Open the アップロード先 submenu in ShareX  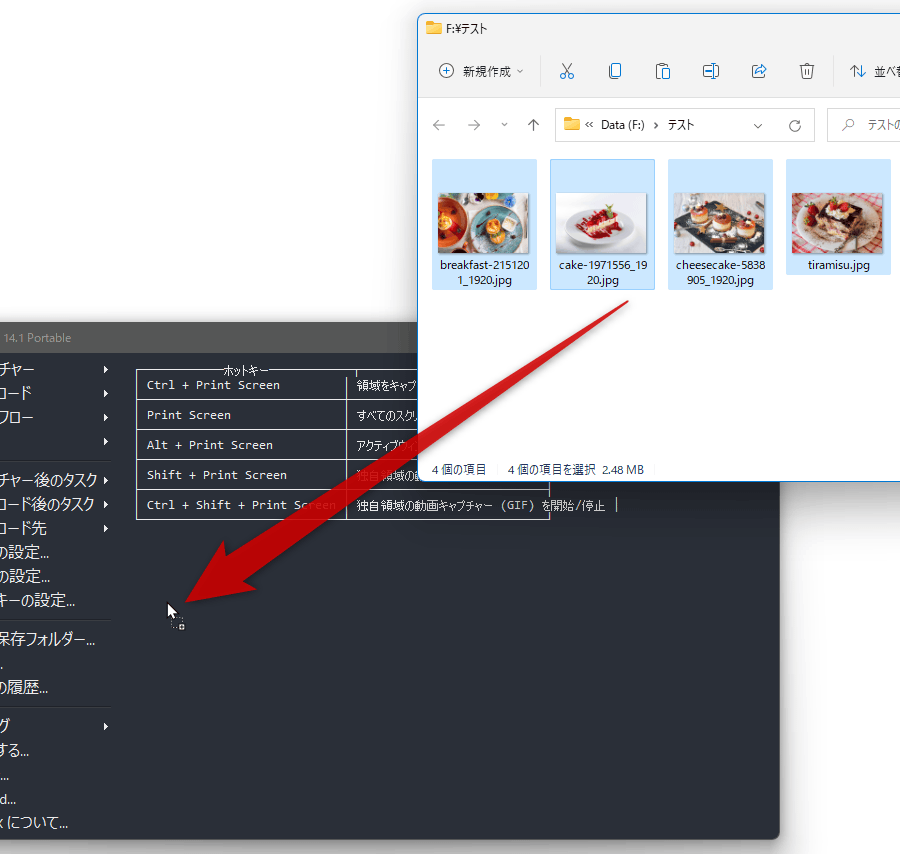tap(55, 528)
